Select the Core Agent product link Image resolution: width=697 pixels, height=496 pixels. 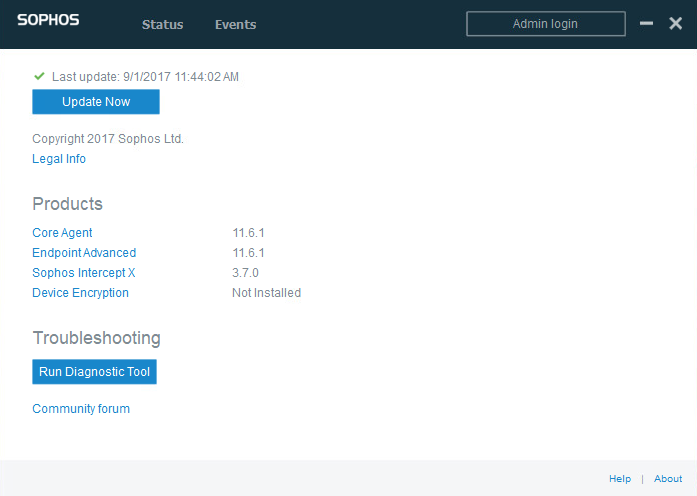[x=62, y=233]
